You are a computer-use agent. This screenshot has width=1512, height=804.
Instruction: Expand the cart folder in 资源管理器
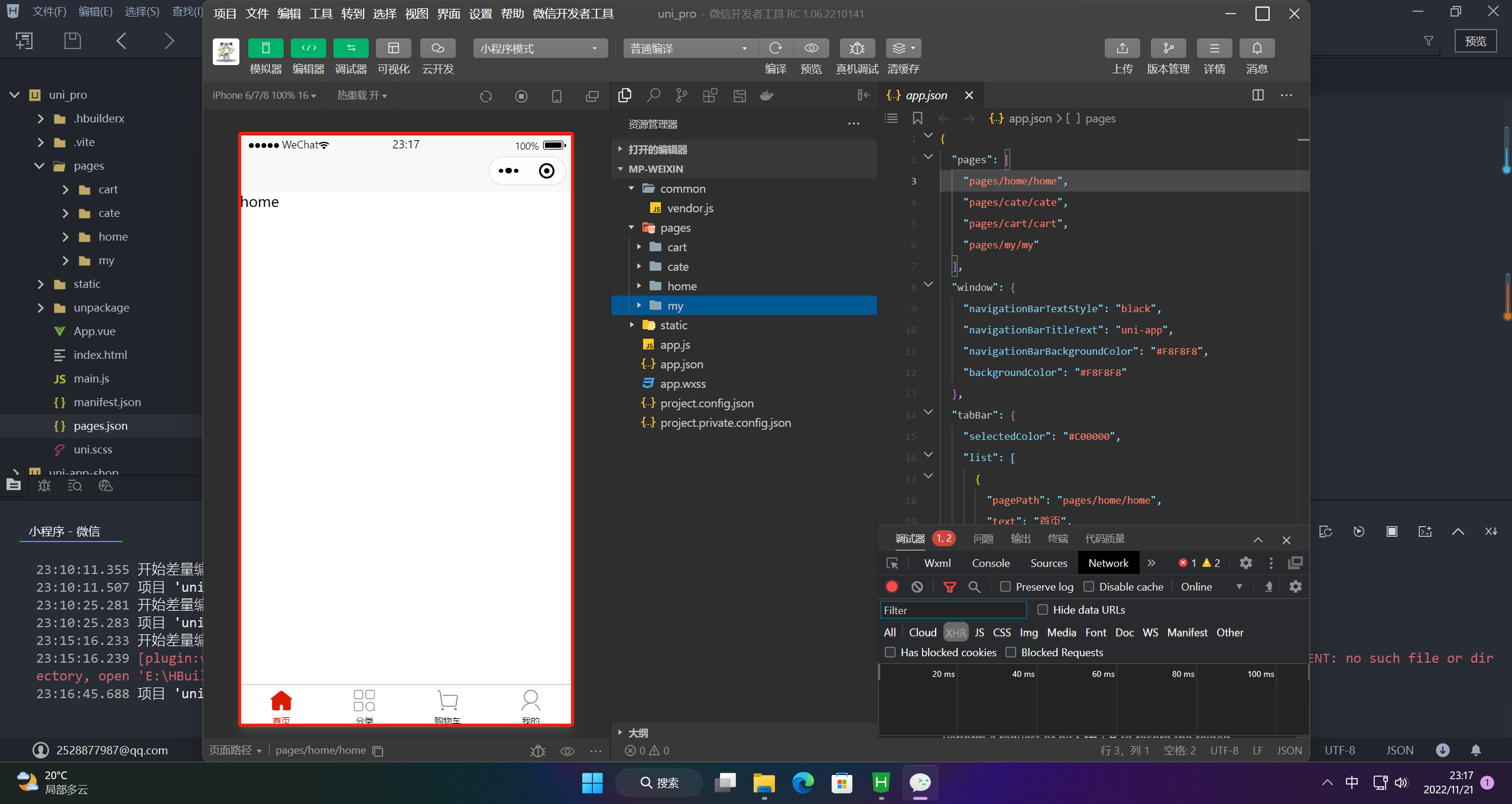(676, 247)
